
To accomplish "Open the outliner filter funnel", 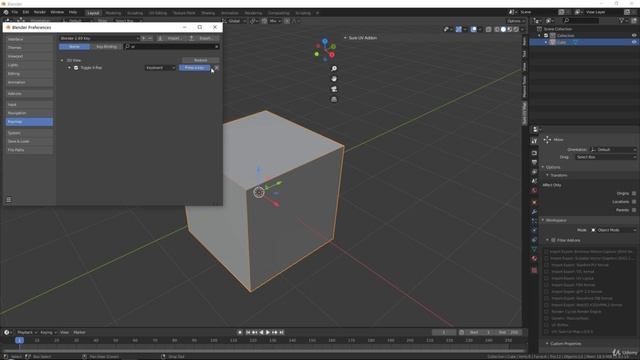I will pos(622,20).
